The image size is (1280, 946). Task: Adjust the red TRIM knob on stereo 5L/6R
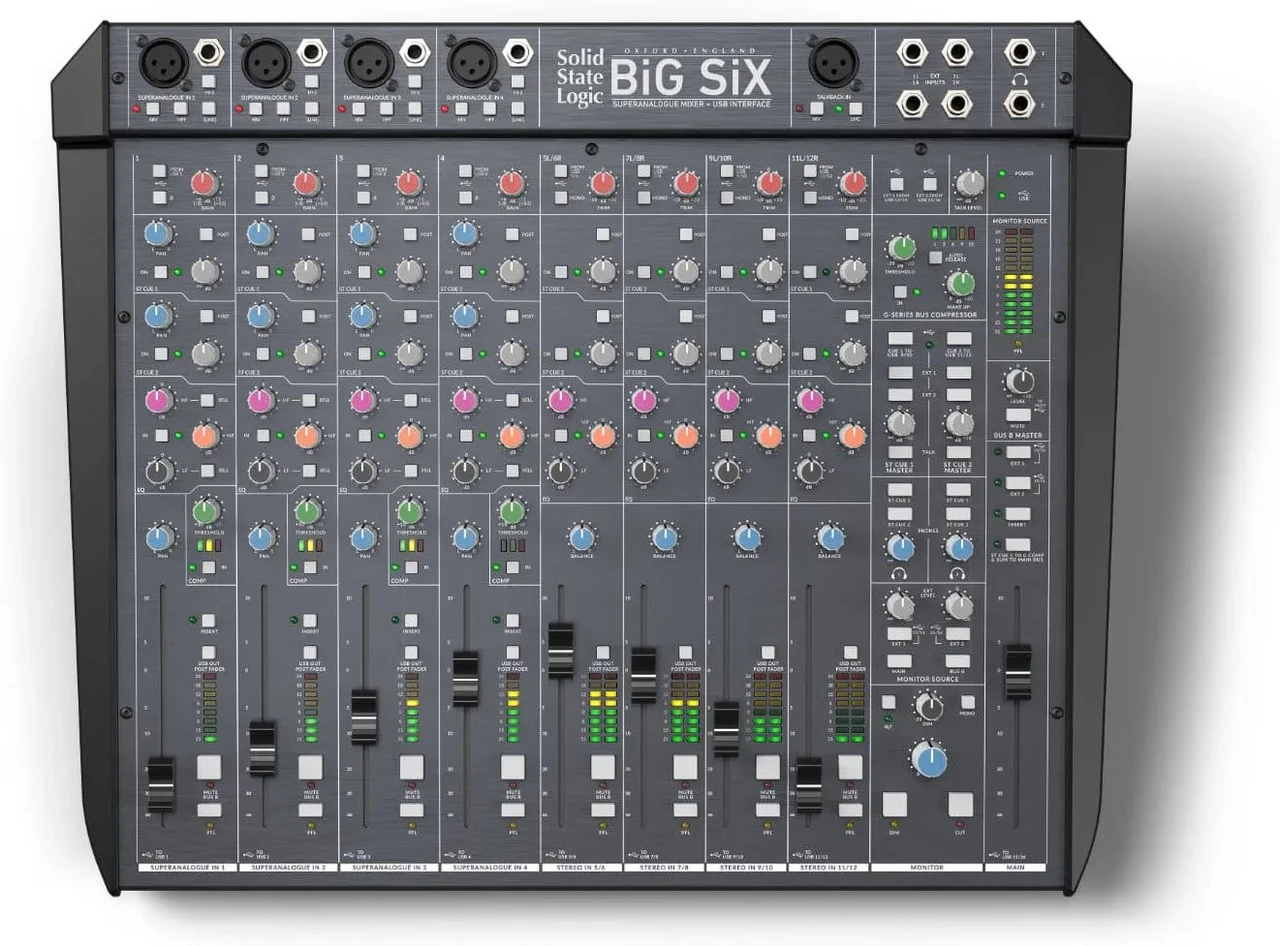[602, 183]
